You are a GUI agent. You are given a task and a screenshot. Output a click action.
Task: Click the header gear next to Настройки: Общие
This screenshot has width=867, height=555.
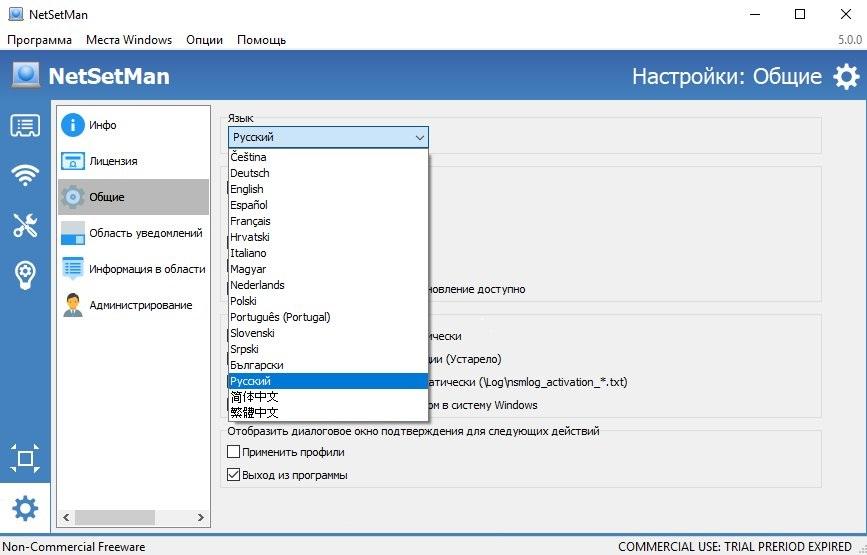pyautogui.click(x=846, y=77)
